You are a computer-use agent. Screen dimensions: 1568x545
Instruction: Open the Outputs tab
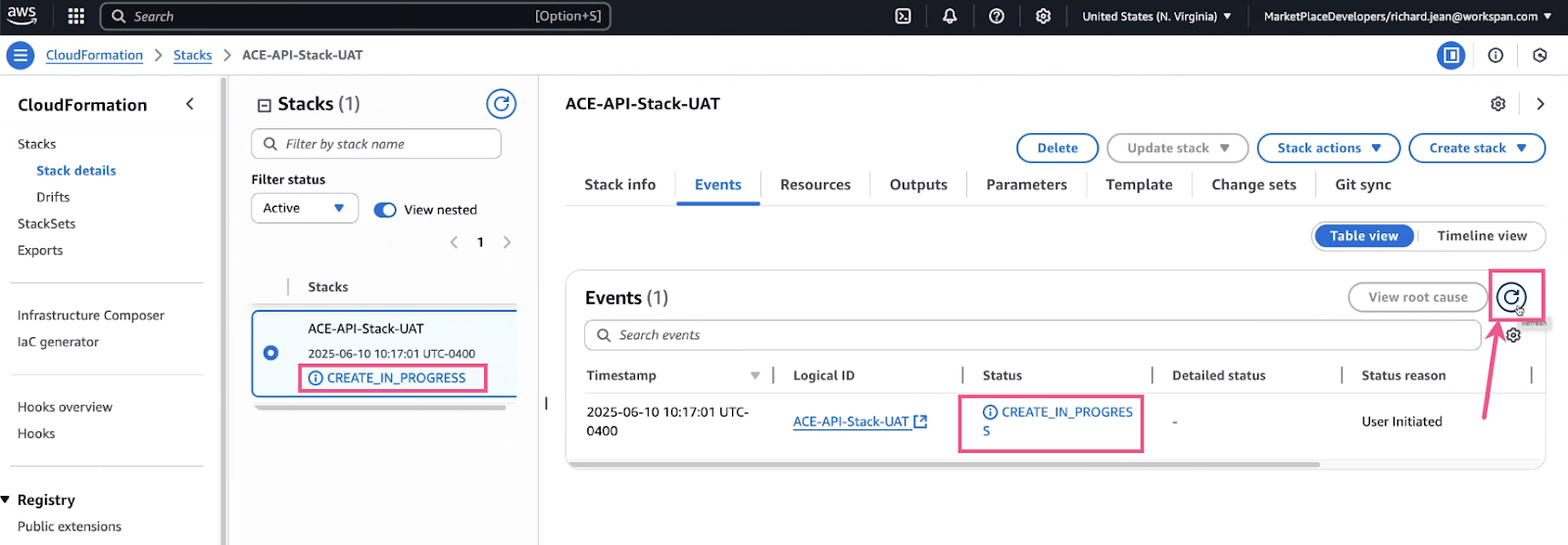click(918, 184)
